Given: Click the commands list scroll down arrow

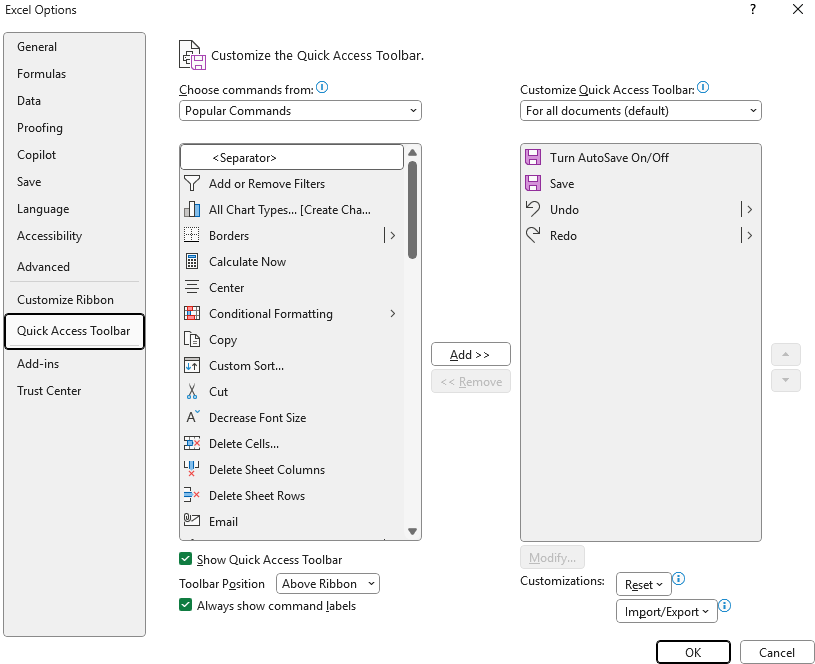Looking at the screenshot, I should (413, 531).
